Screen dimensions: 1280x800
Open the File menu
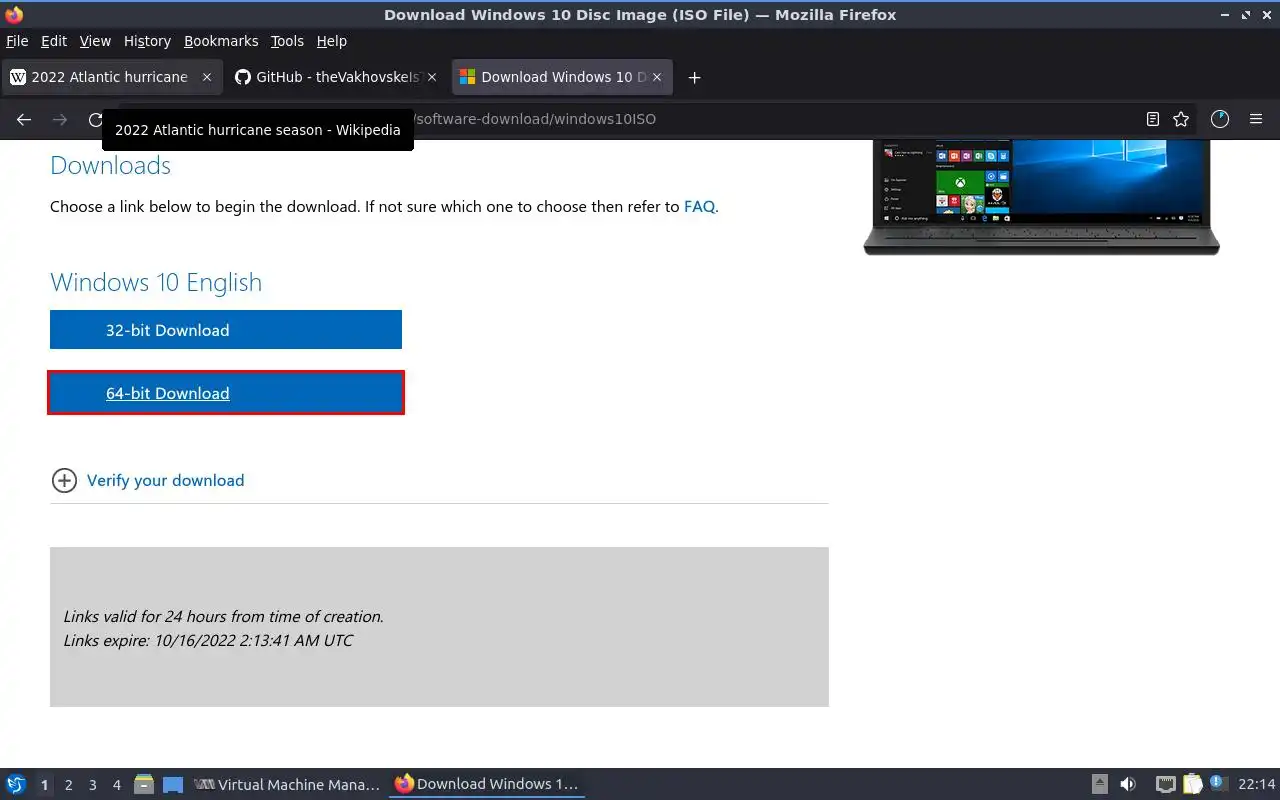point(17,41)
